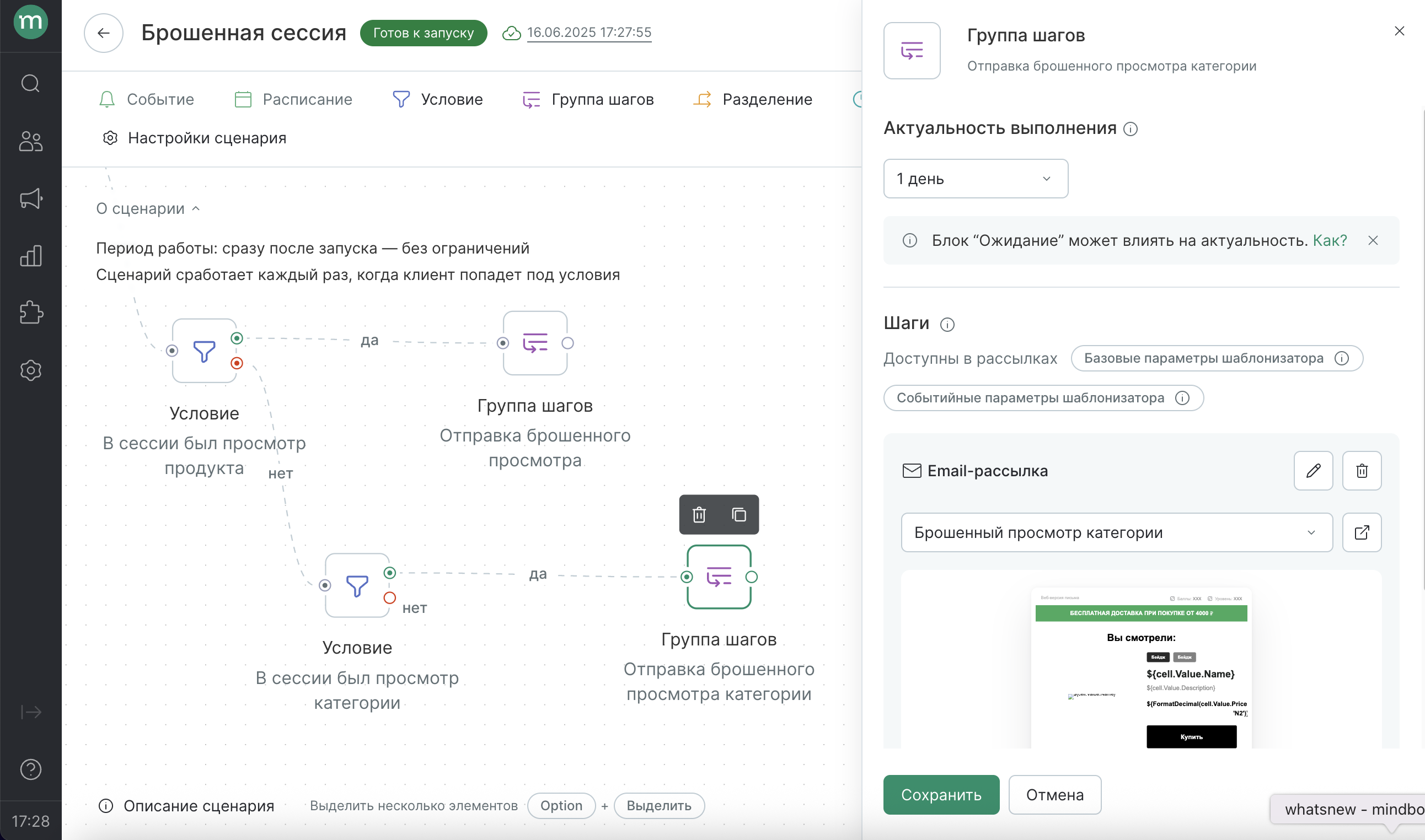The height and width of the screenshot is (840, 1425).
Task: Click output port of Отправка брошенного просмотра node
Action: point(567,343)
